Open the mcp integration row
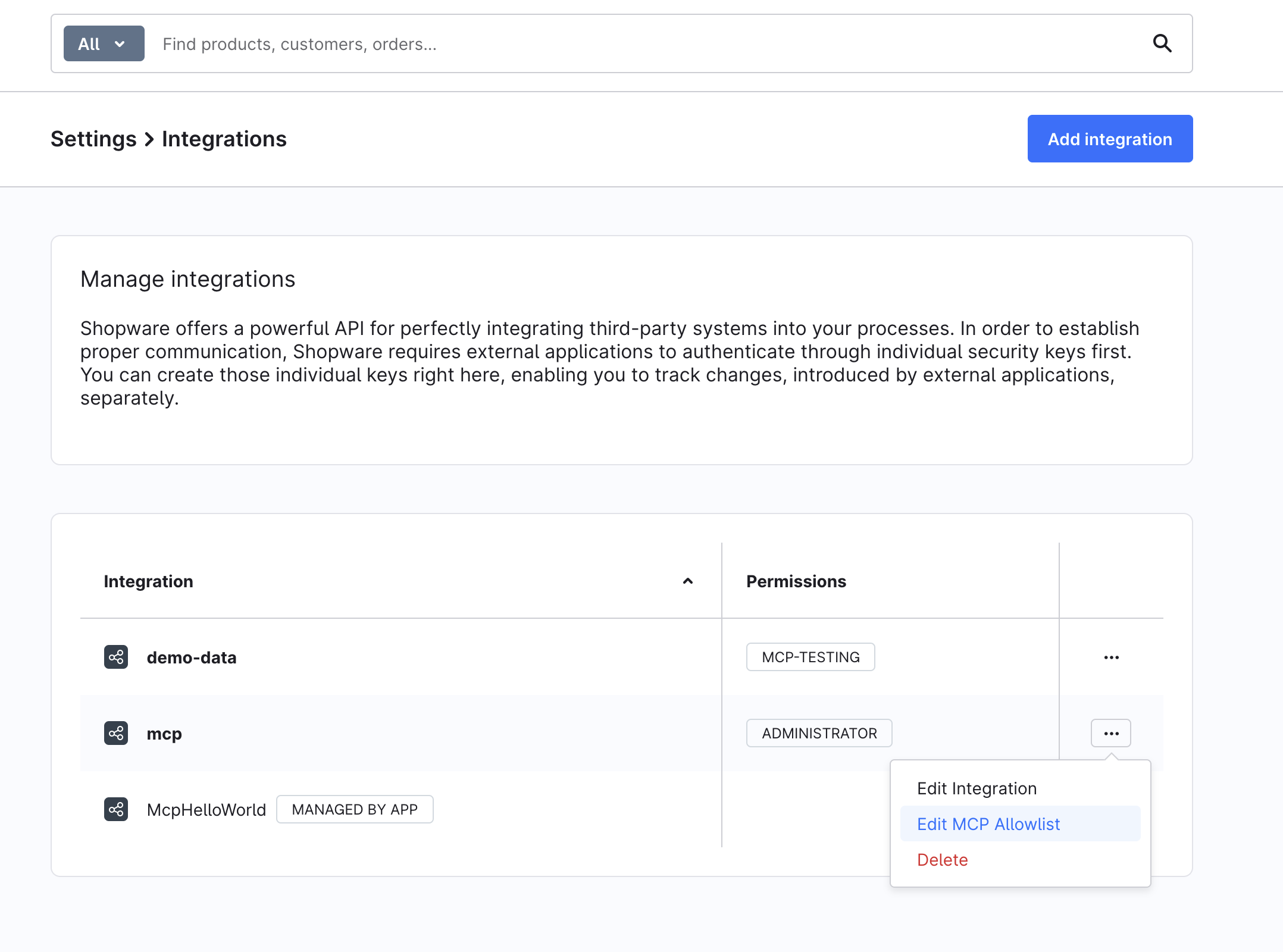Screen dimensions: 1283x952 click(164, 734)
